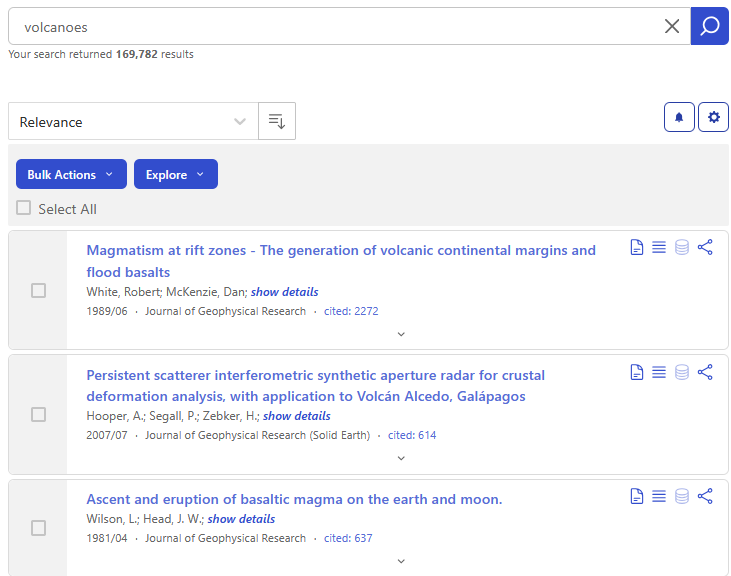Open the cited: 614 link
The image size is (731, 576).
tap(412, 435)
